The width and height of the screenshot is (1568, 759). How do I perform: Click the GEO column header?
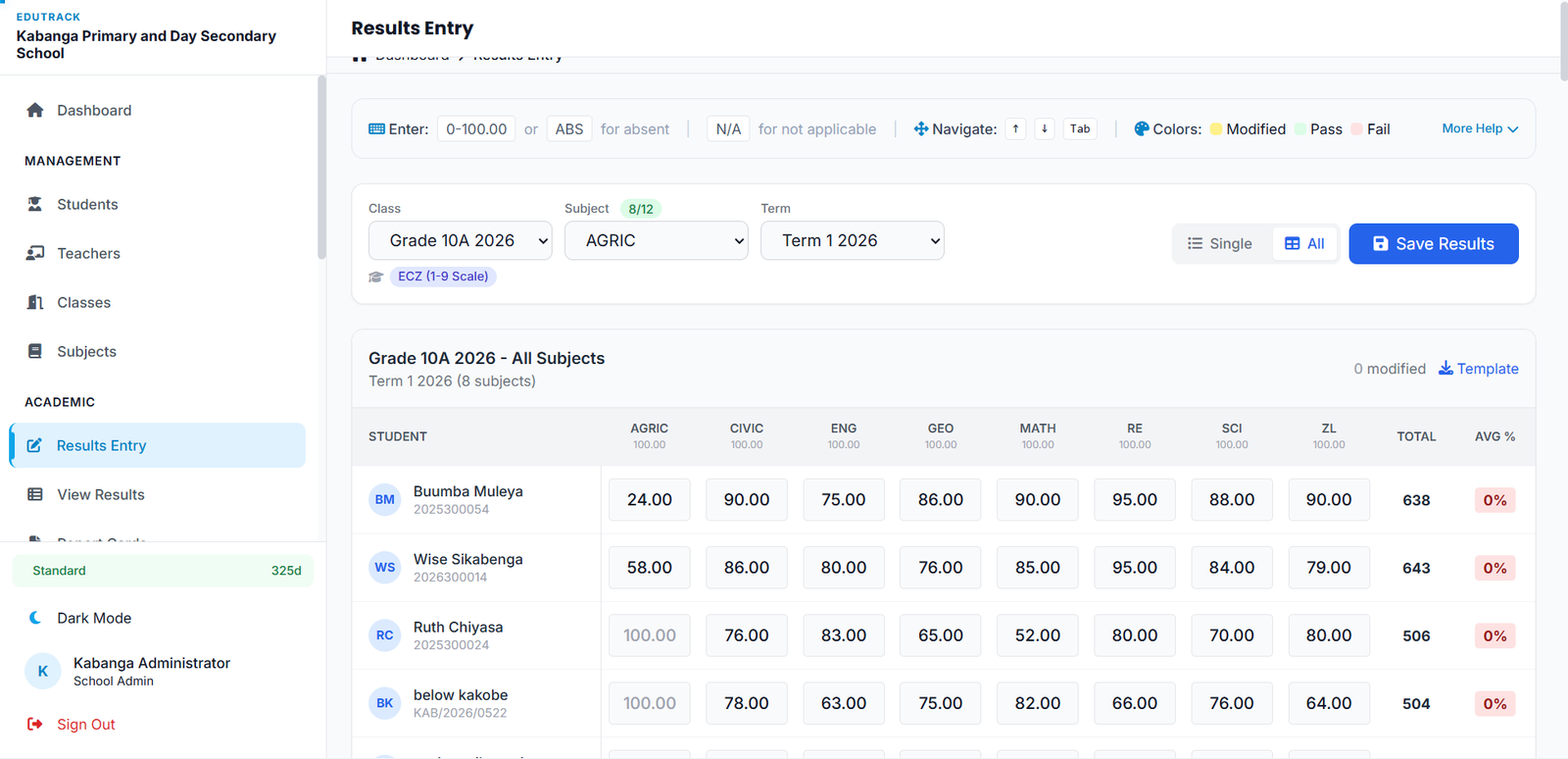click(941, 435)
